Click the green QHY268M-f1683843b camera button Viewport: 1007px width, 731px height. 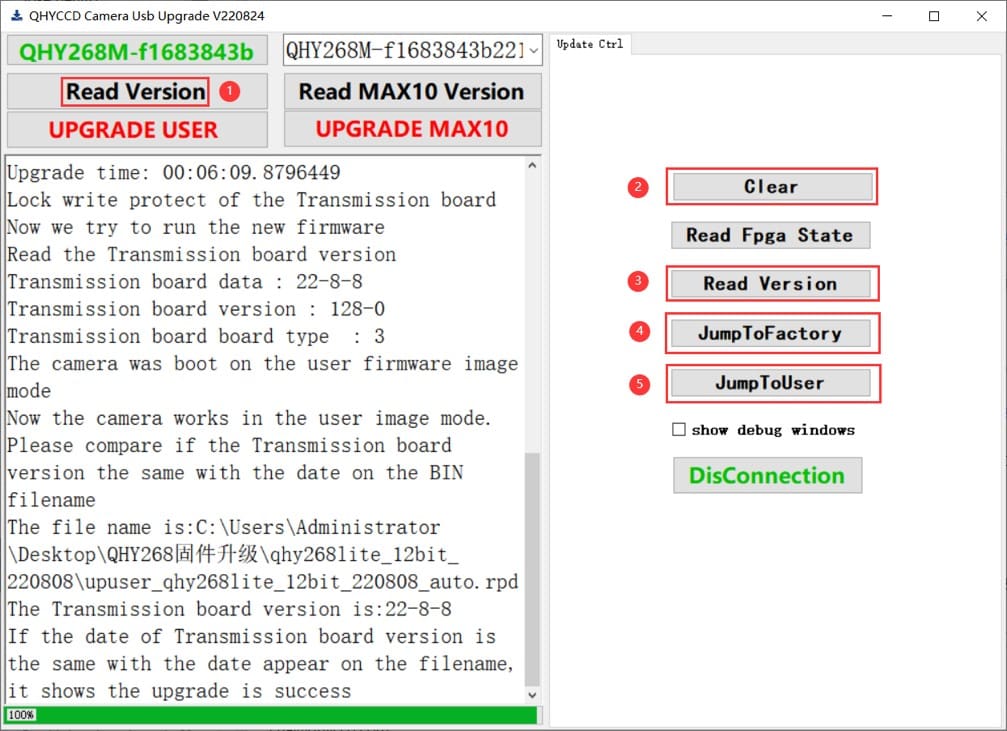point(137,51)
